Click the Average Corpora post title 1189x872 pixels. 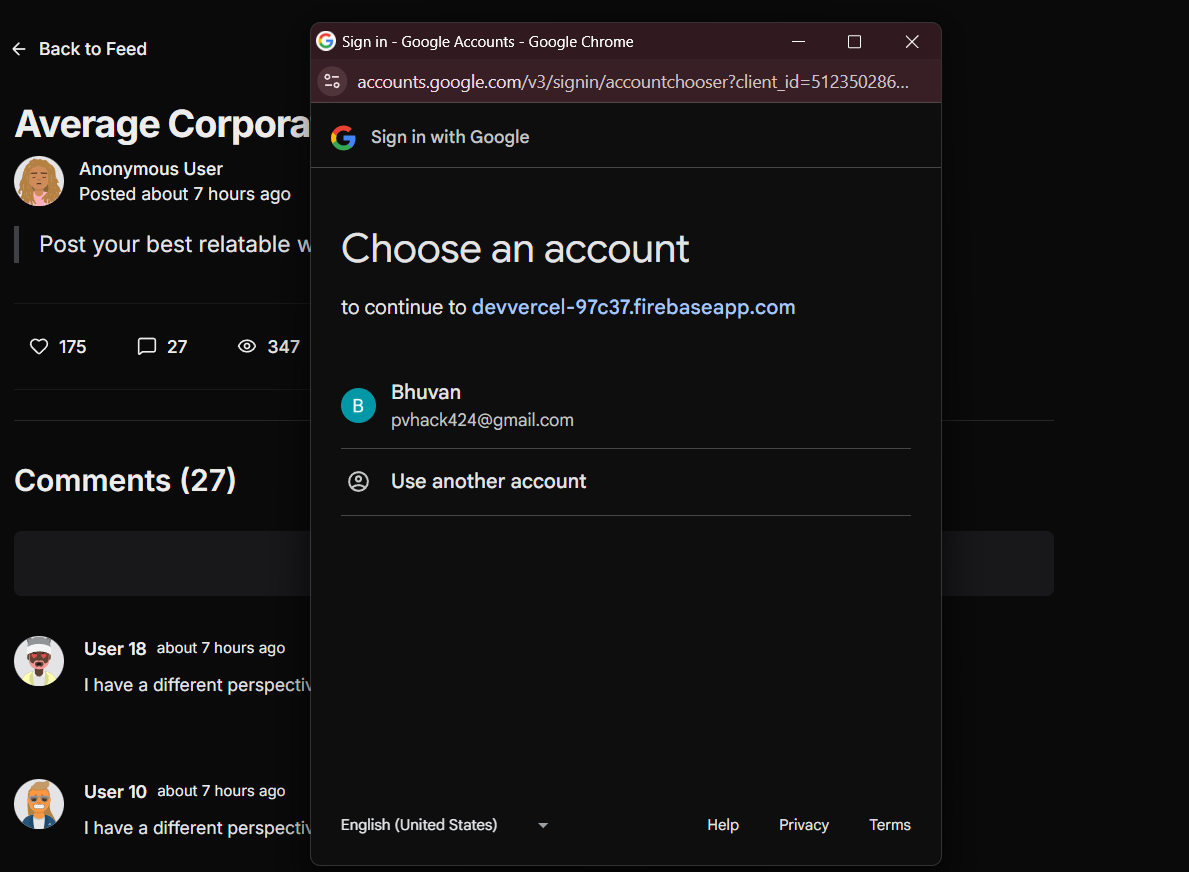coord(162,124)
